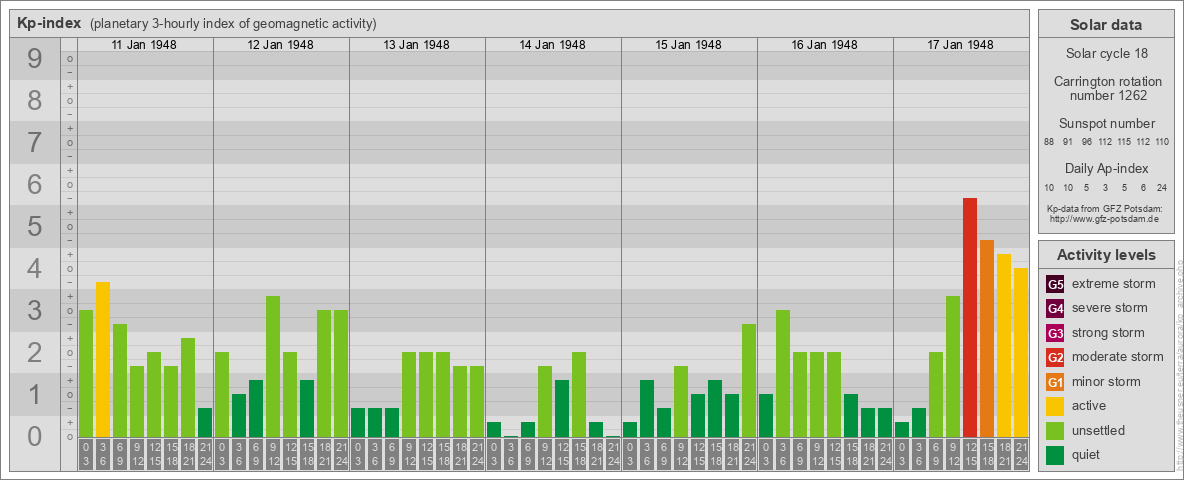Click Daily Ap-index value 24

[1162, 187]
